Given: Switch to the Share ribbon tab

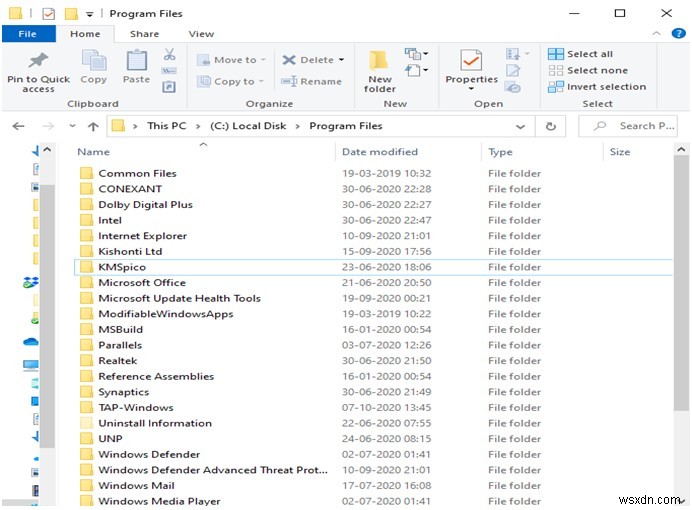Looking at the screenshot, I should [x=144, y=34].
